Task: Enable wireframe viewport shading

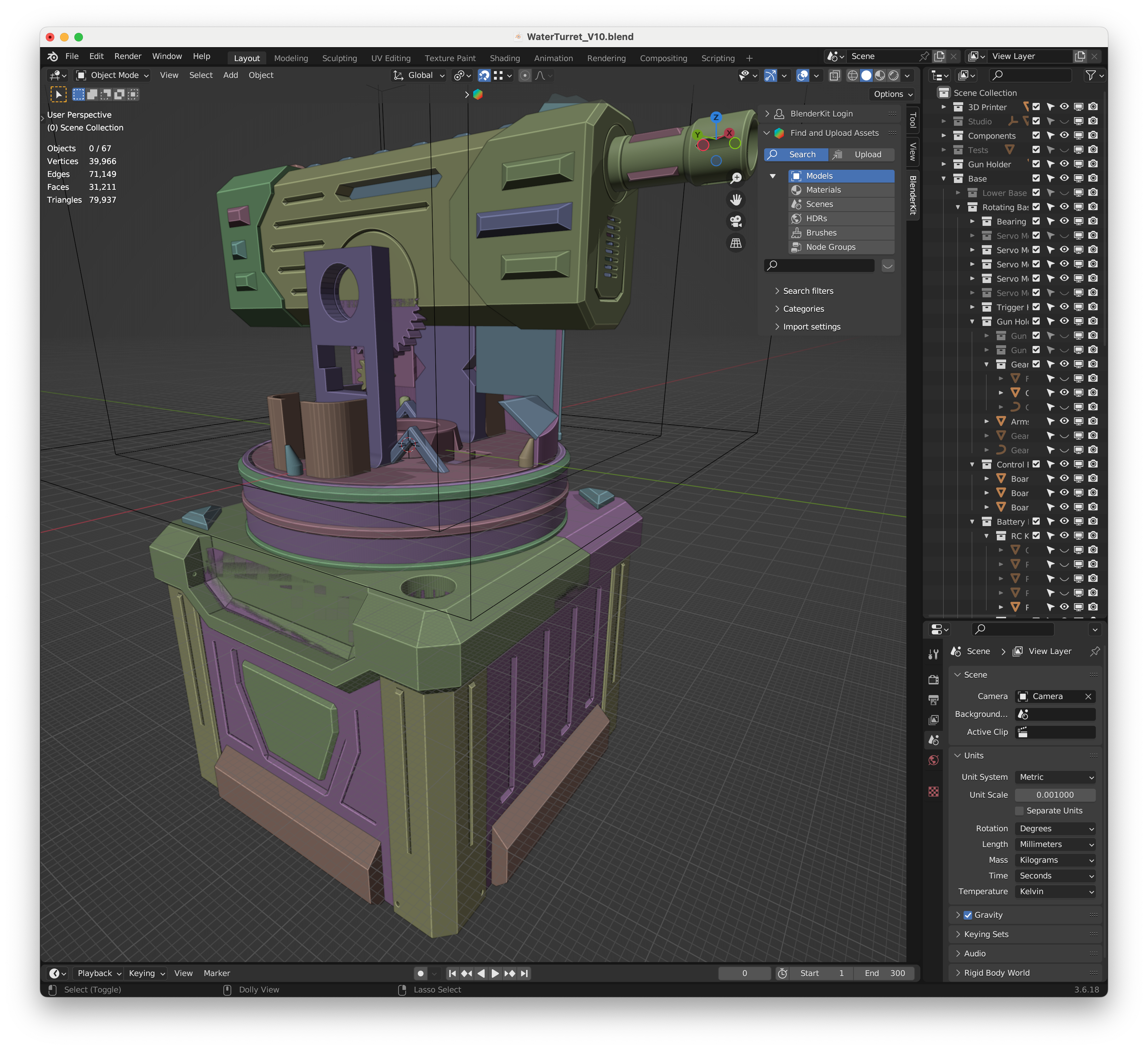Action: pos(852,75)
